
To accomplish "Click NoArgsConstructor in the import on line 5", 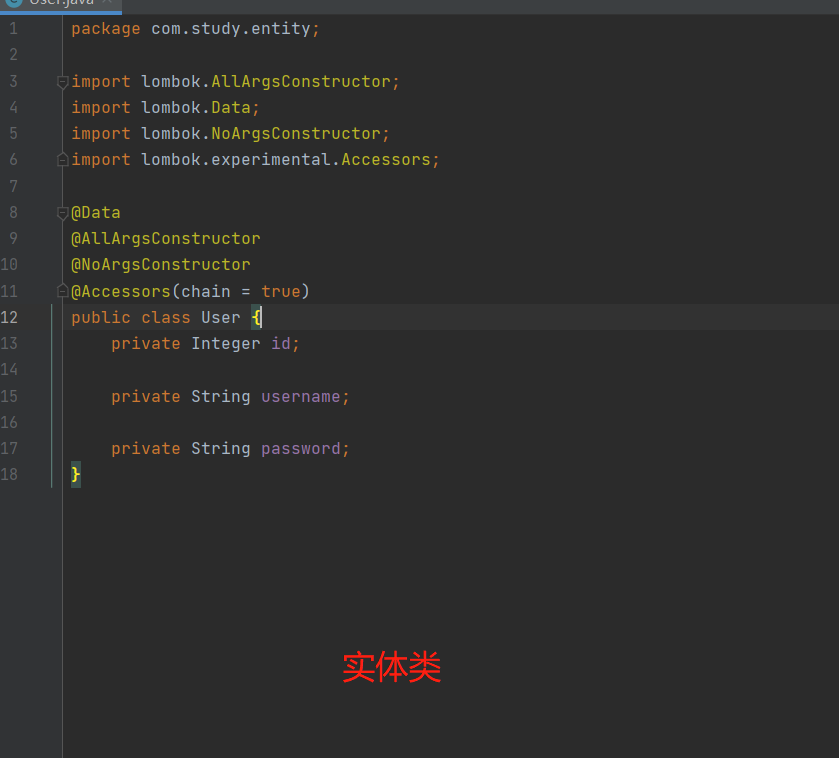I will pos(296,134).
